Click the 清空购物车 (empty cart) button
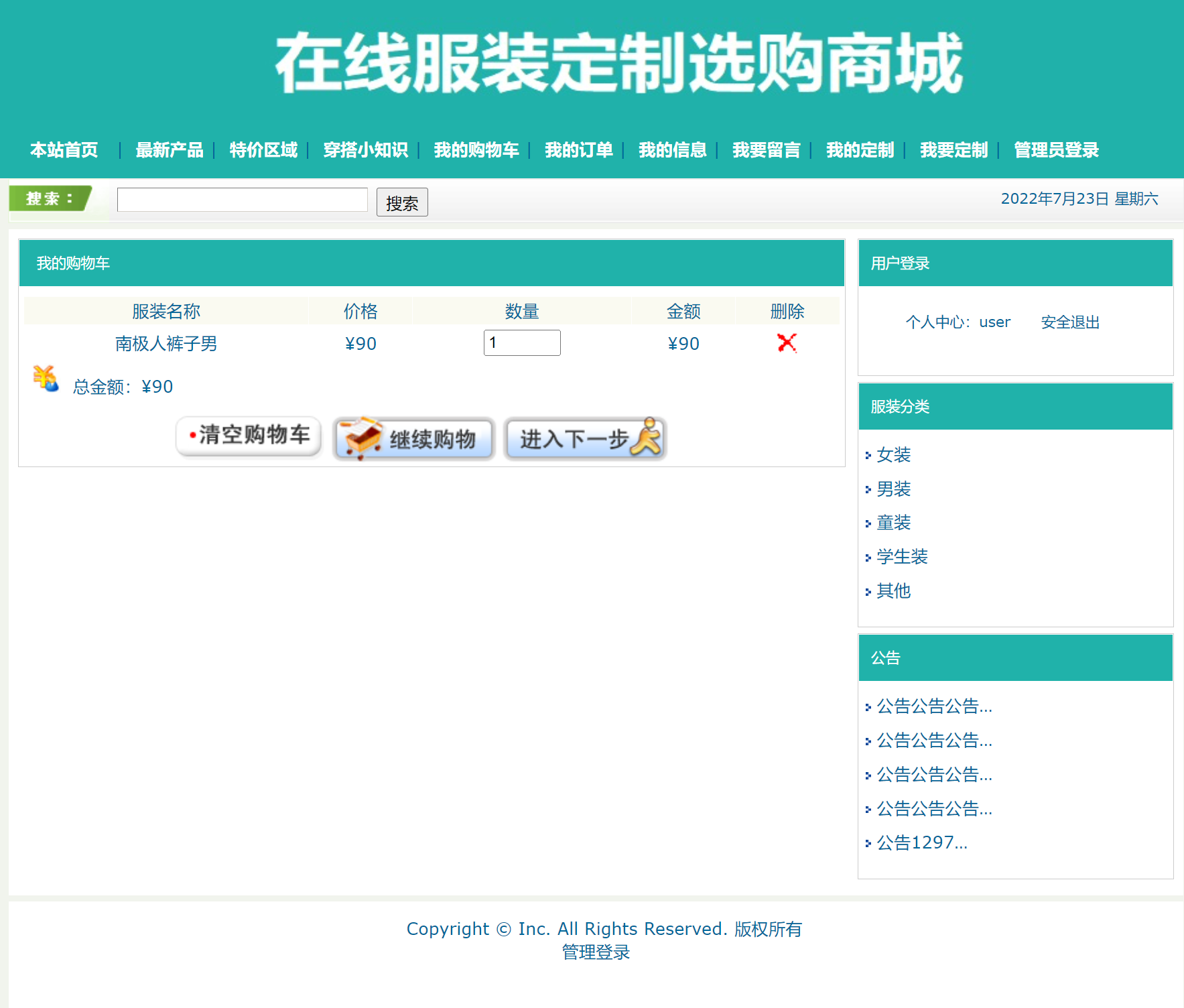Screen dimensions: 1184x1008 (247, 436)
